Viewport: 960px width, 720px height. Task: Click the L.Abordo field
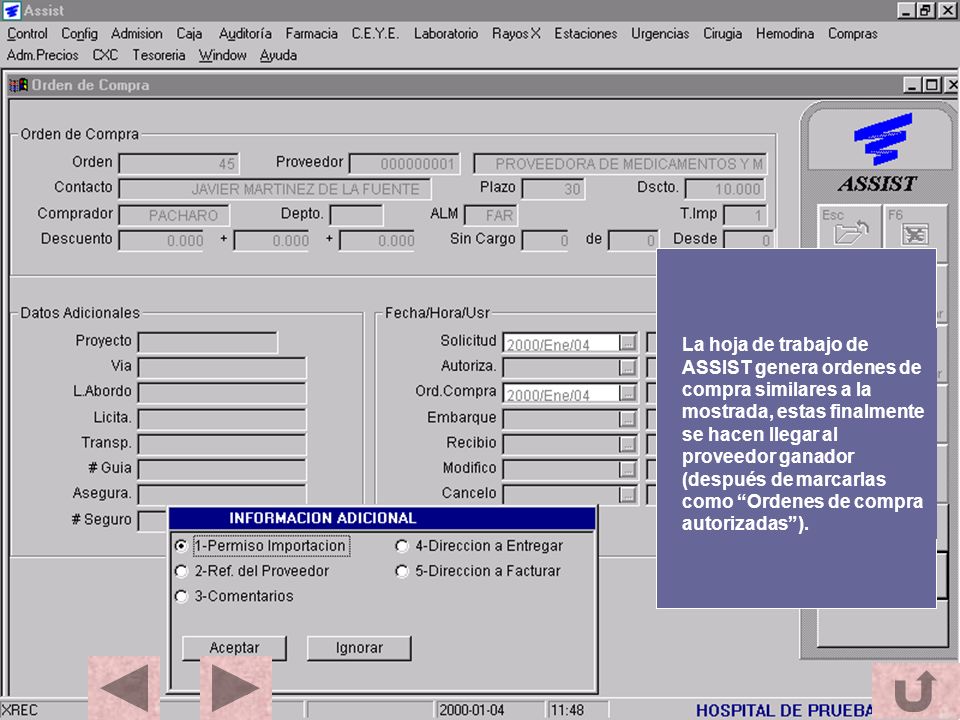pyautogui.click(x=222, y=392)
